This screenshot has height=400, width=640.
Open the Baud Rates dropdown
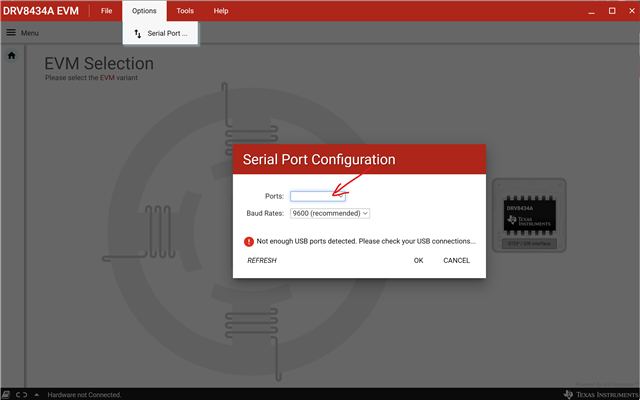pos(330,213)
